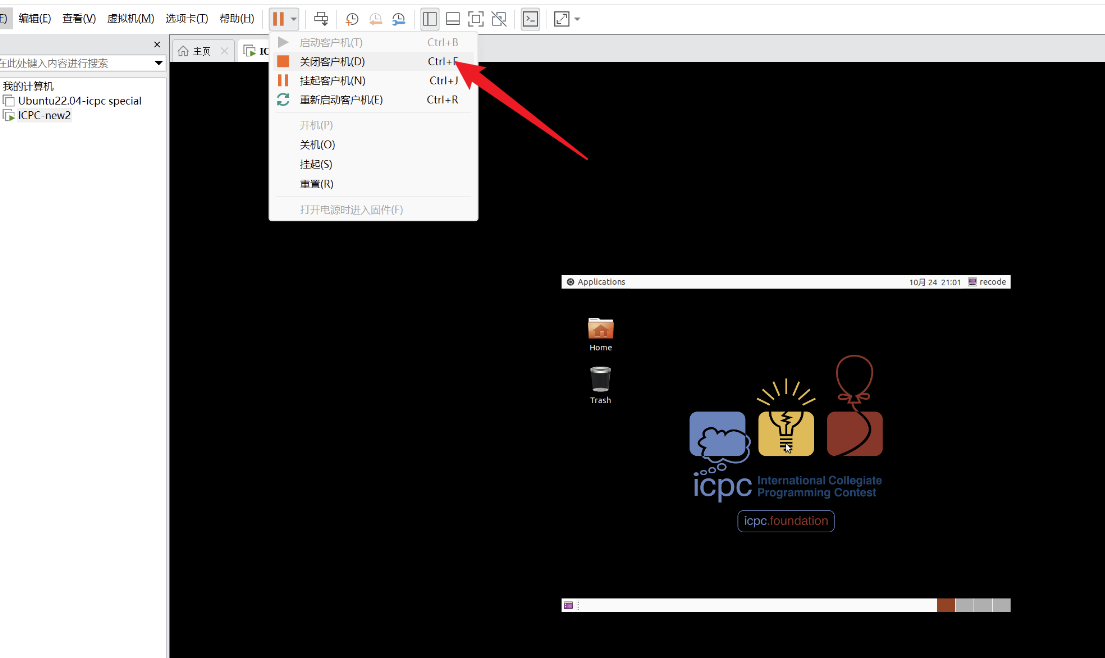The width and height of the screenshot is (1105, 658).
Task: Select Ubuntu22.04-icpc special in library
Action: 79,101
